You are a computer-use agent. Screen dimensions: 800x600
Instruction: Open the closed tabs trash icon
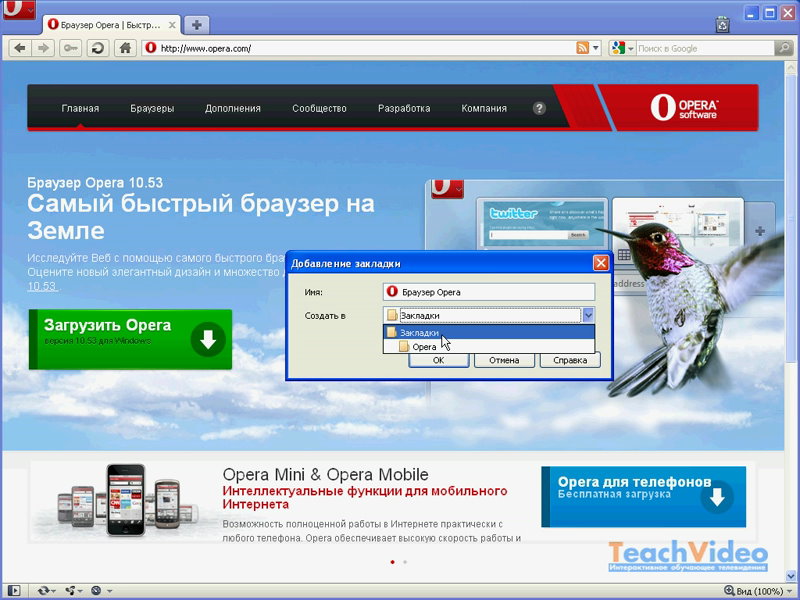[721, 22]
